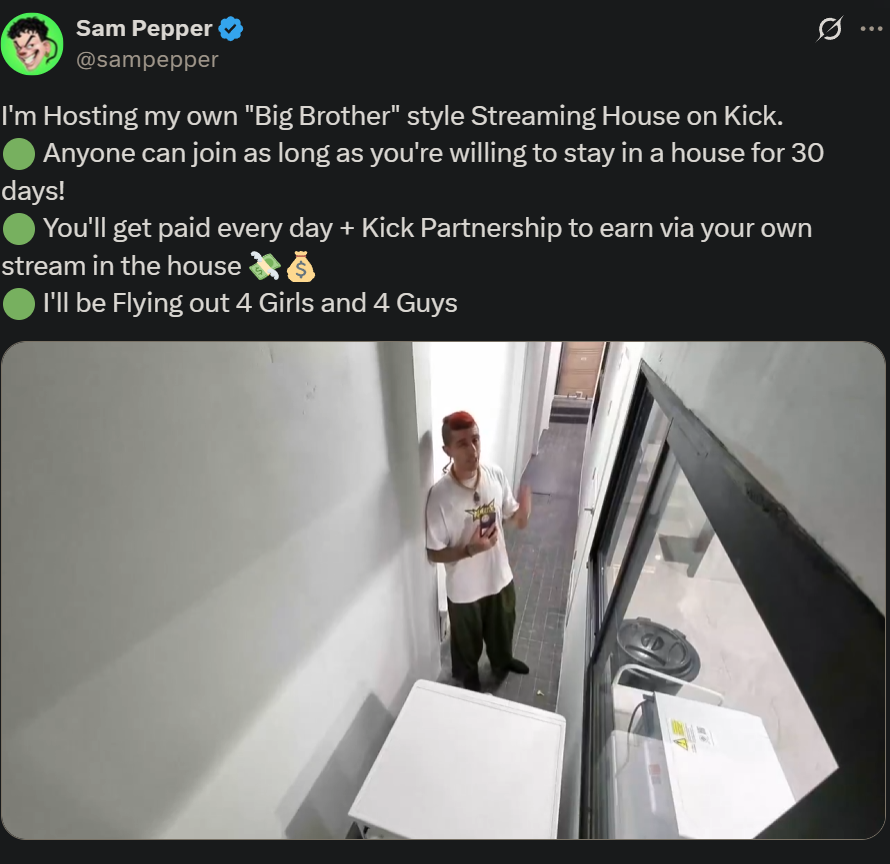Click green circle emoji before "Anyone can join"
The height and width of the screenshot is (864, 890).
(19, 154)
